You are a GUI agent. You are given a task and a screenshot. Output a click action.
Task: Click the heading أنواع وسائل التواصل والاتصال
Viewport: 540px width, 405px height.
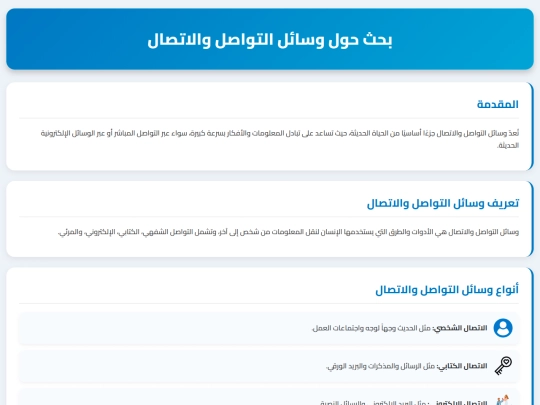(x=447, y=290)
